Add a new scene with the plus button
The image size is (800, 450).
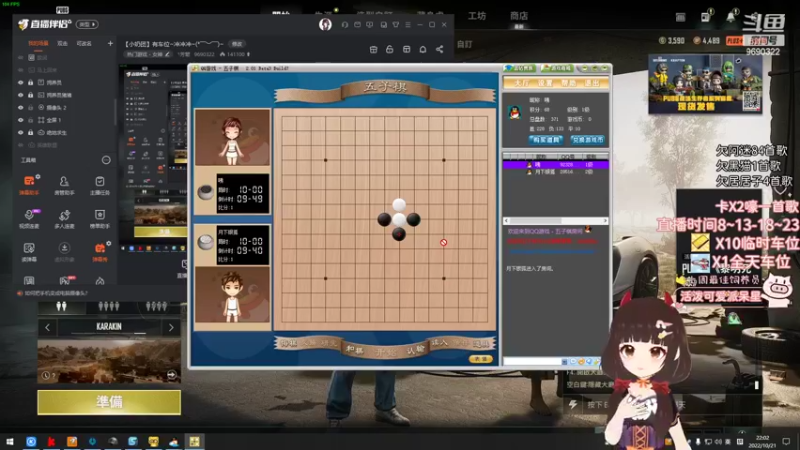click(x=110, y=43)
